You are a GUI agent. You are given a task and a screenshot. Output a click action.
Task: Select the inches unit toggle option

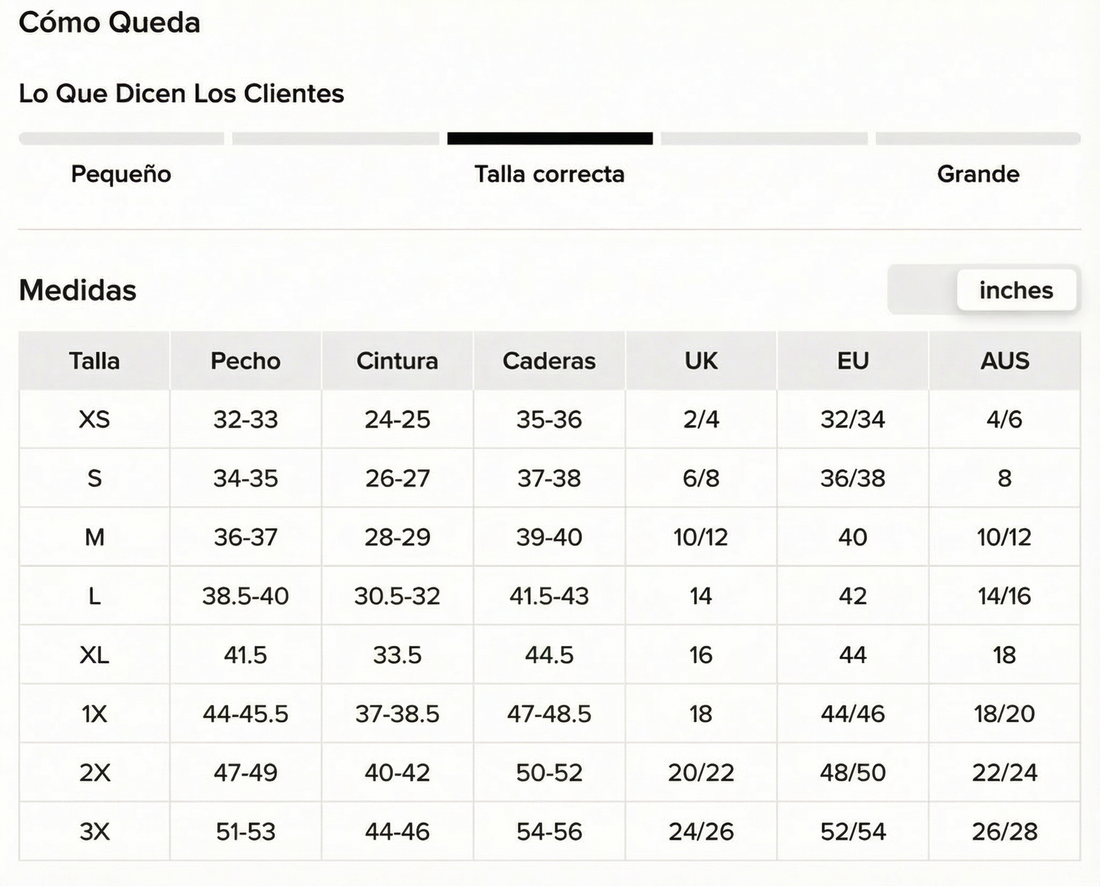click(1016, 290)
